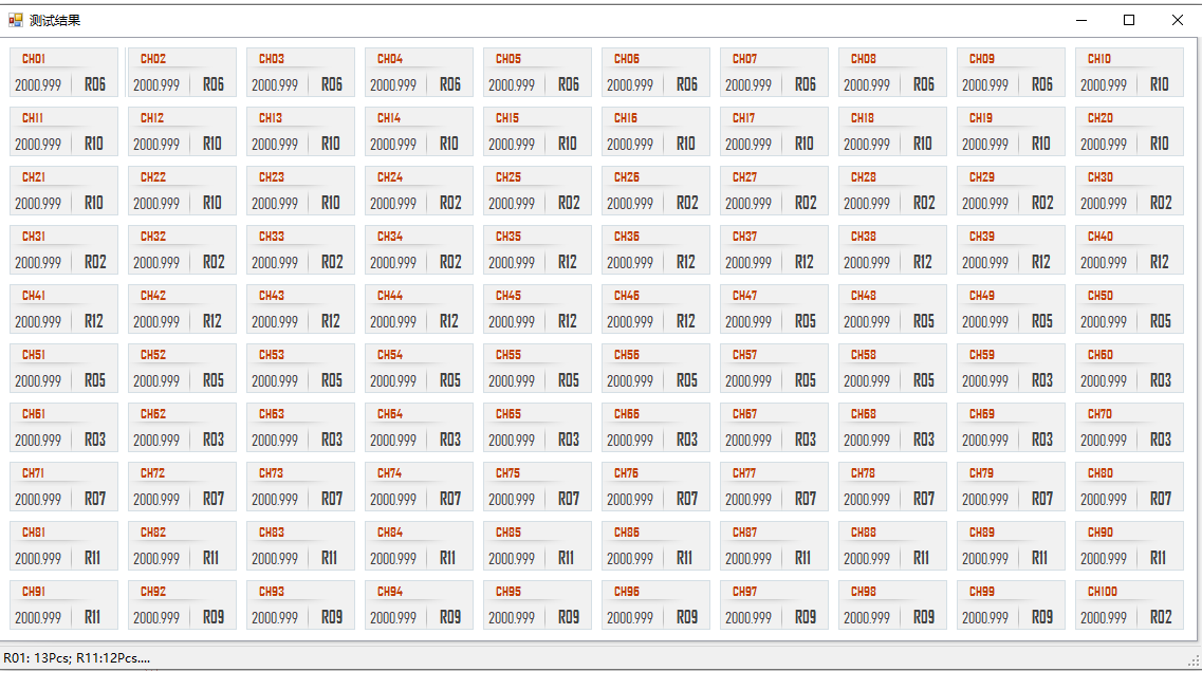Viewport: 1204px width, 673px height.
Task: Click the application icon in the title bar
Action: pos(16,20)
